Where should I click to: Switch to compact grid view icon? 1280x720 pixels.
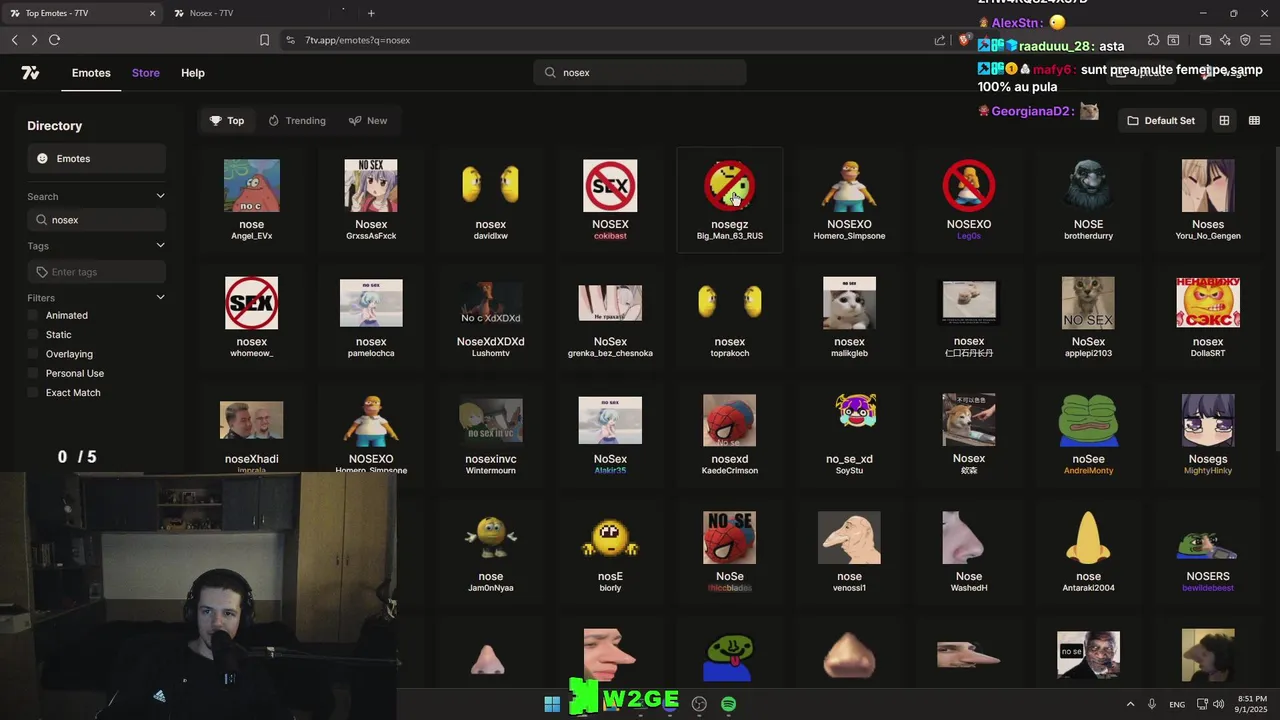pos(1254,120)
